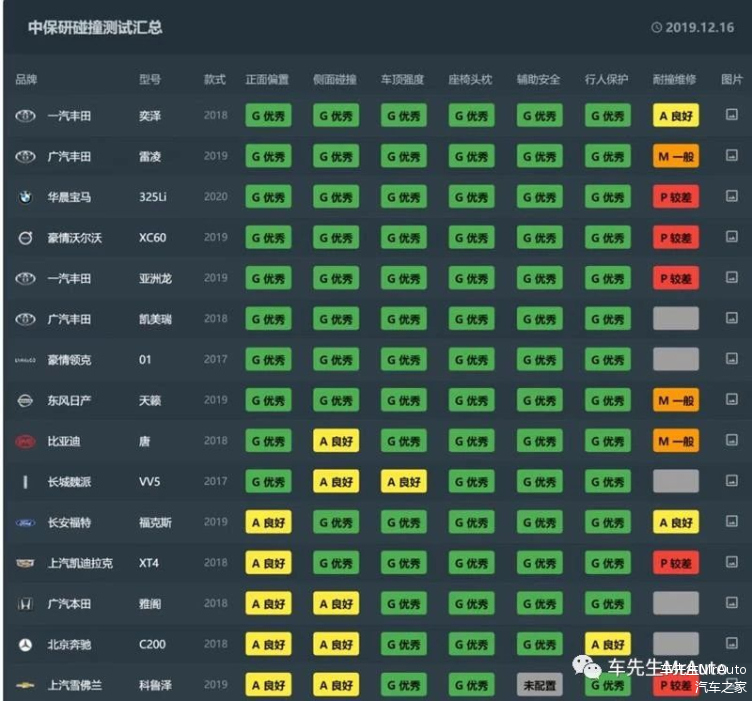Click the WEY logo beside 长城魏派
Viewport: 752px width, 701px height.
coord(25,482)
